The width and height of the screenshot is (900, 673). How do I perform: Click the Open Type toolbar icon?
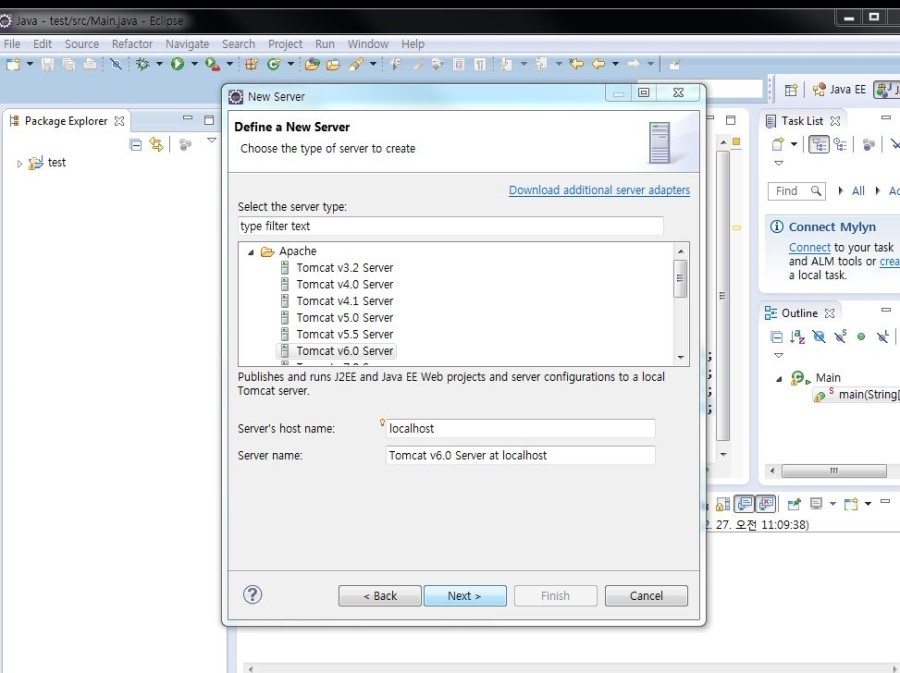click(x=312, y=64)
